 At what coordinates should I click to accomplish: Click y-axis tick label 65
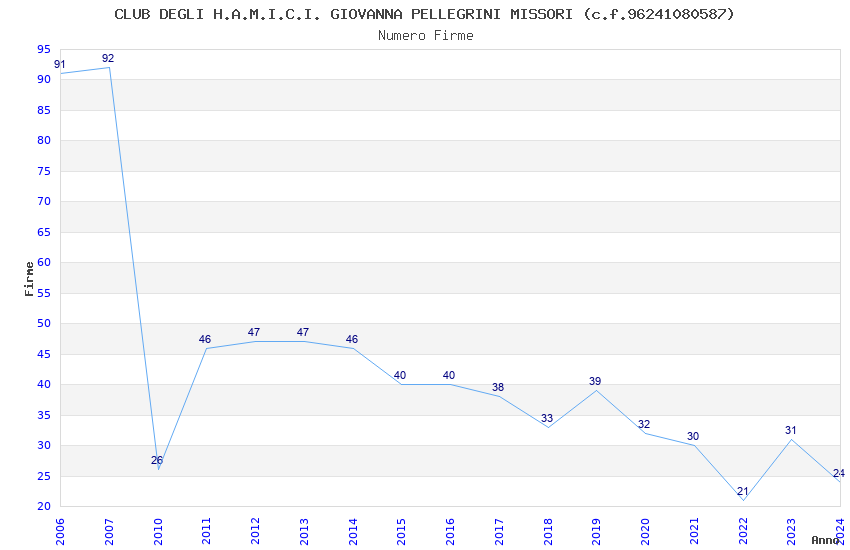[44, 232]
